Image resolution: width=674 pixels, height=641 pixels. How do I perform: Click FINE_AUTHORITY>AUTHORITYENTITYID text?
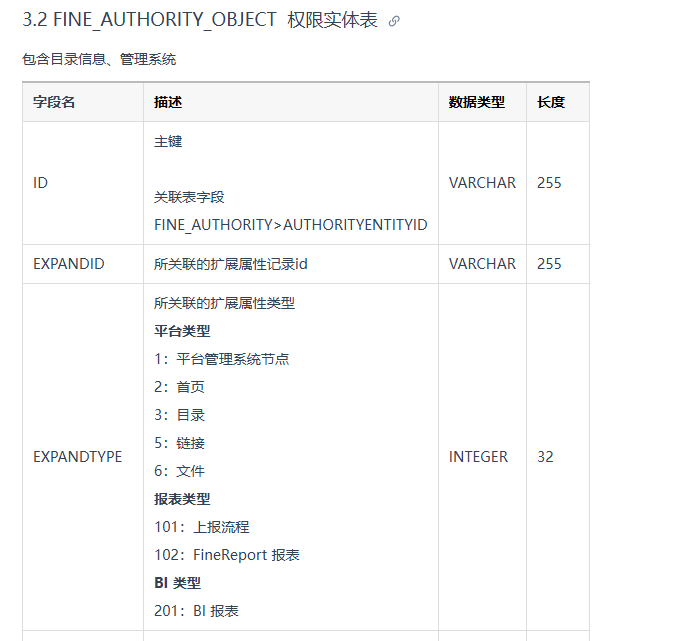pos(291,225)
